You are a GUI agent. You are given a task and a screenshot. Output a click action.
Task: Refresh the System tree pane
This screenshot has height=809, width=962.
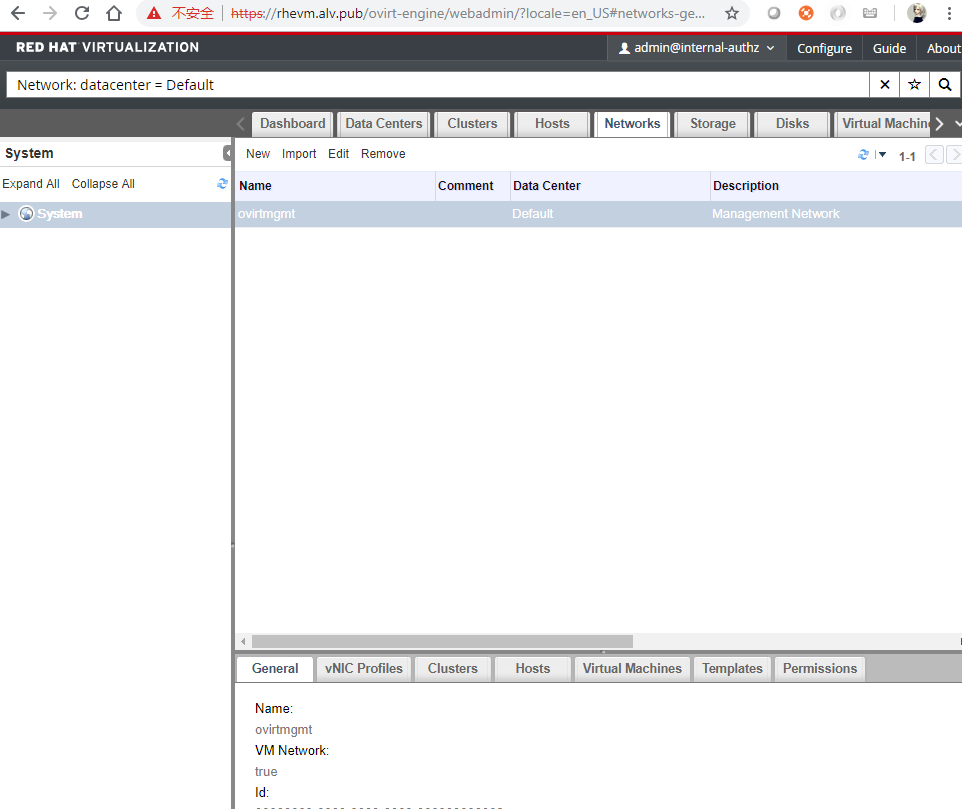coord(222,183)
